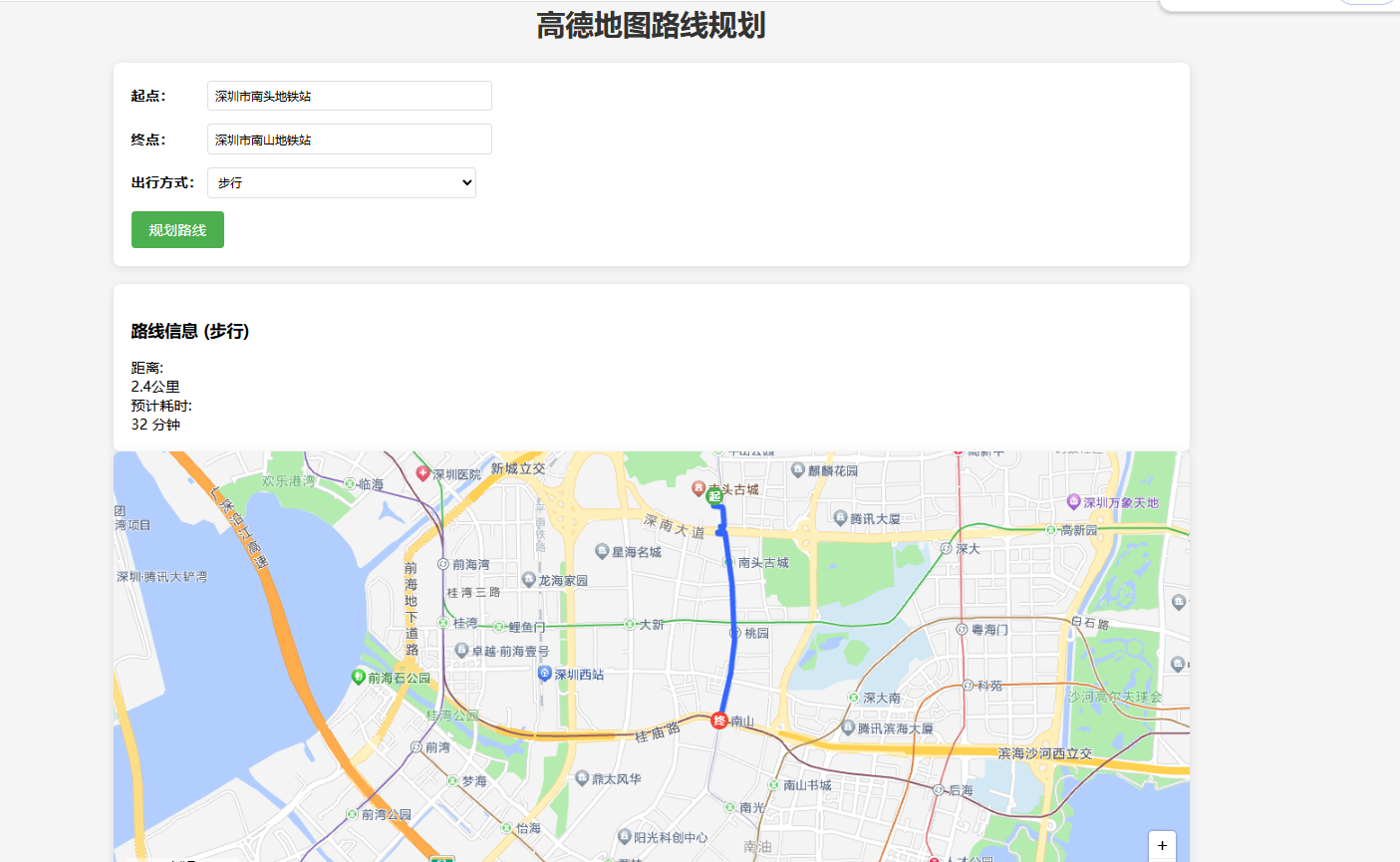This screenshot has width=1400, height=862.
Task: Click the 深大 metro station icon
Action: point(946,548)
